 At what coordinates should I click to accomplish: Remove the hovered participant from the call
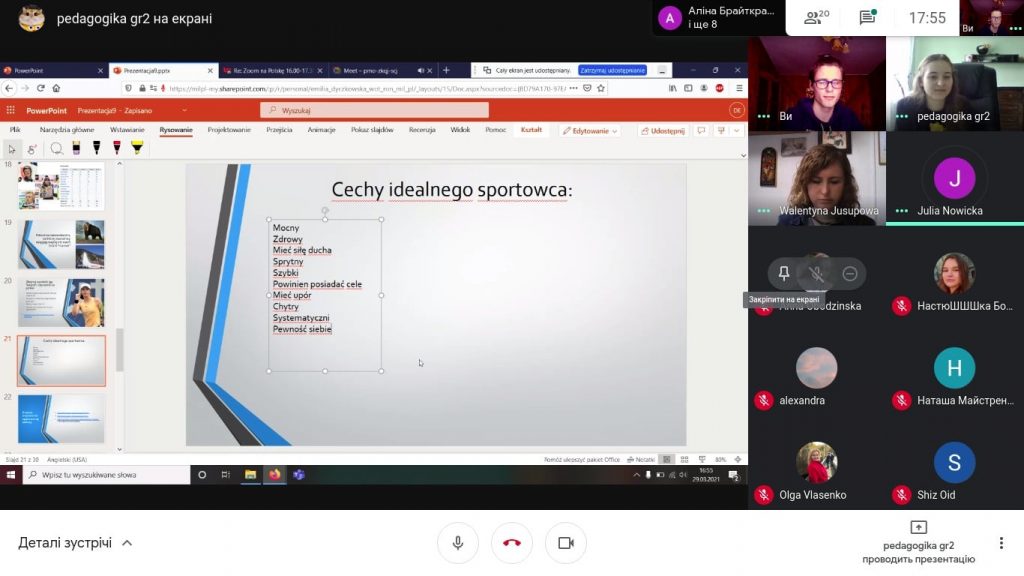[x=850, y=273]
